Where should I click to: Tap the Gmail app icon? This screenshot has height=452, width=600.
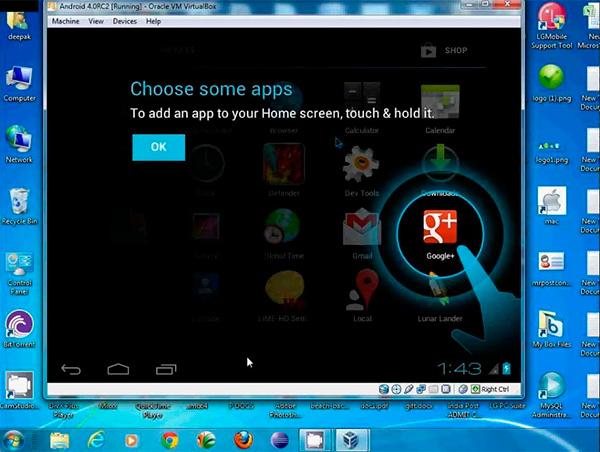(362, 227)
